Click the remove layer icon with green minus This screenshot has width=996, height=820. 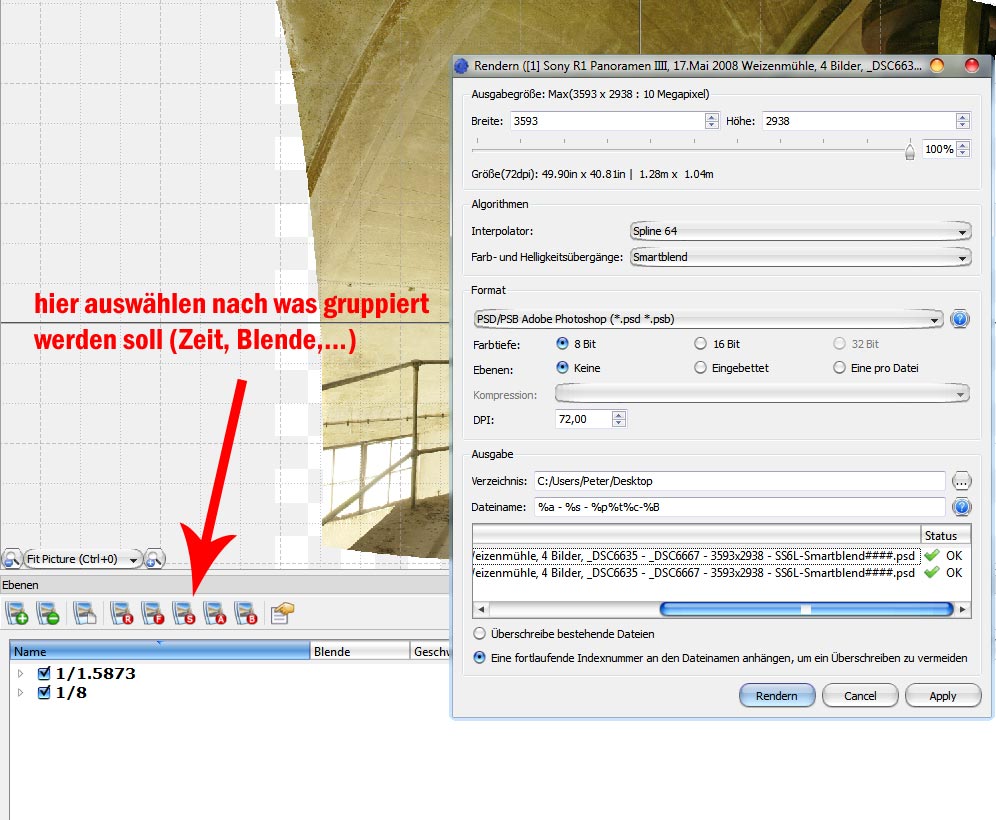[x=47, y=613]
